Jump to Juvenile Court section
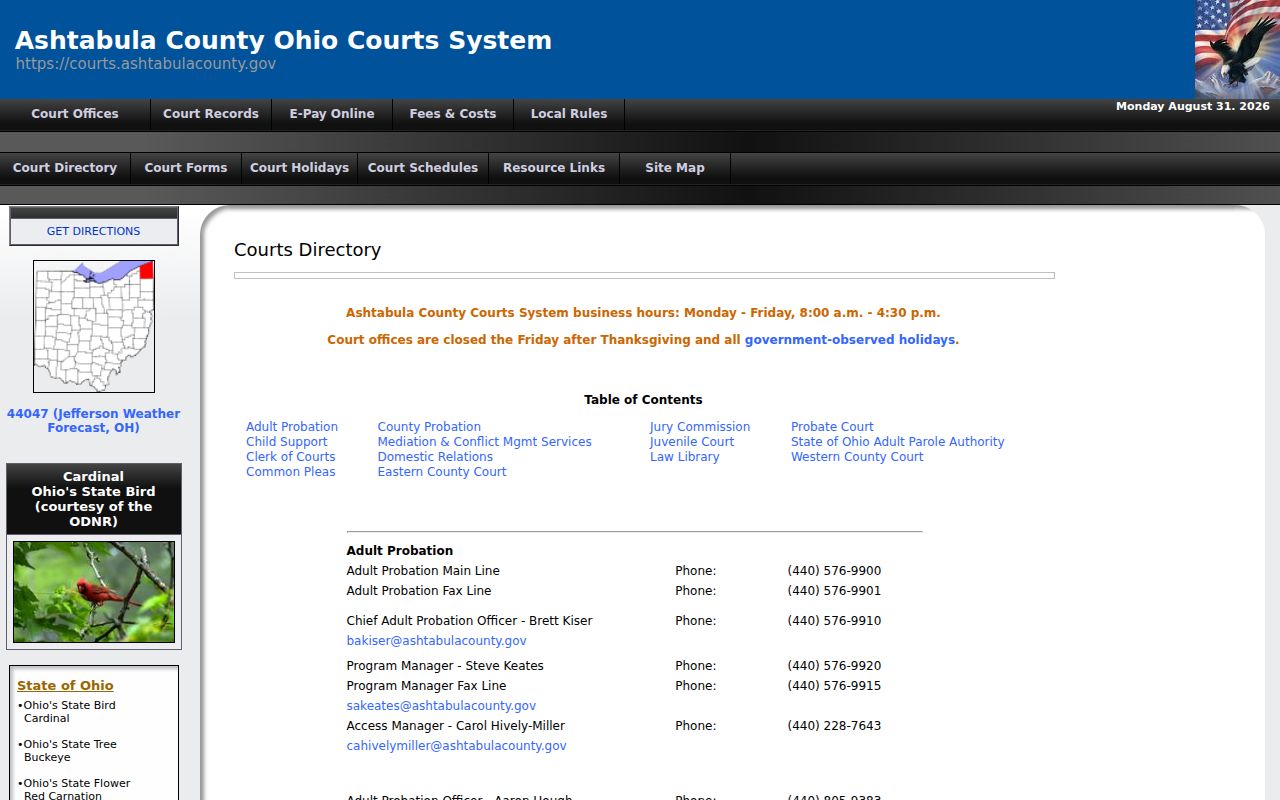1280x800 pixels. pos(692,442)
